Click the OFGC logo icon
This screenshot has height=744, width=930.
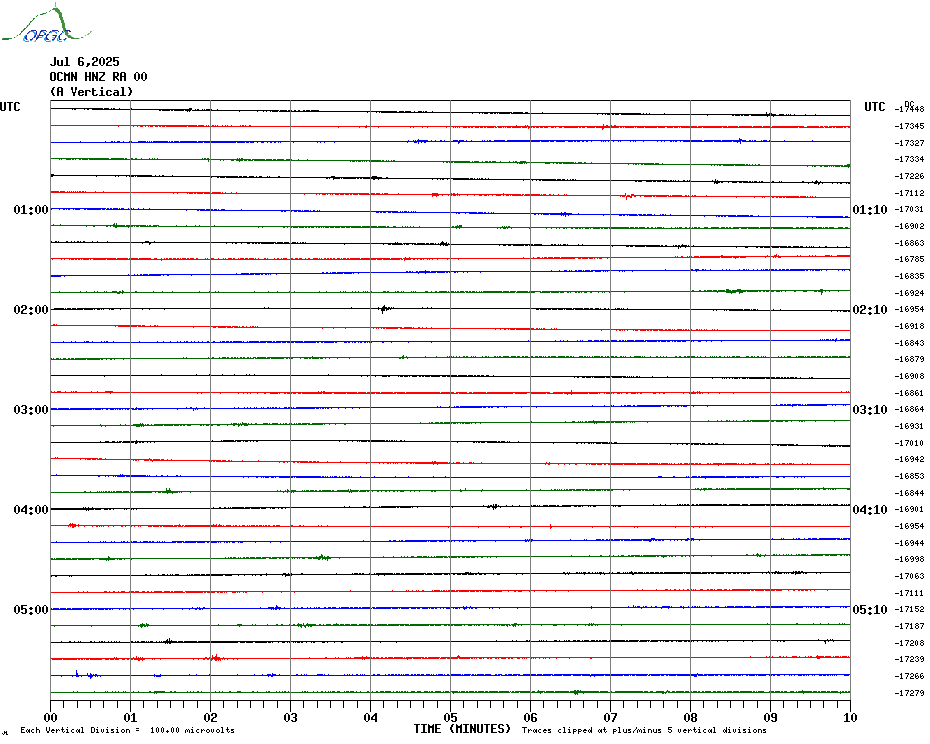click(x=47, y=24)
